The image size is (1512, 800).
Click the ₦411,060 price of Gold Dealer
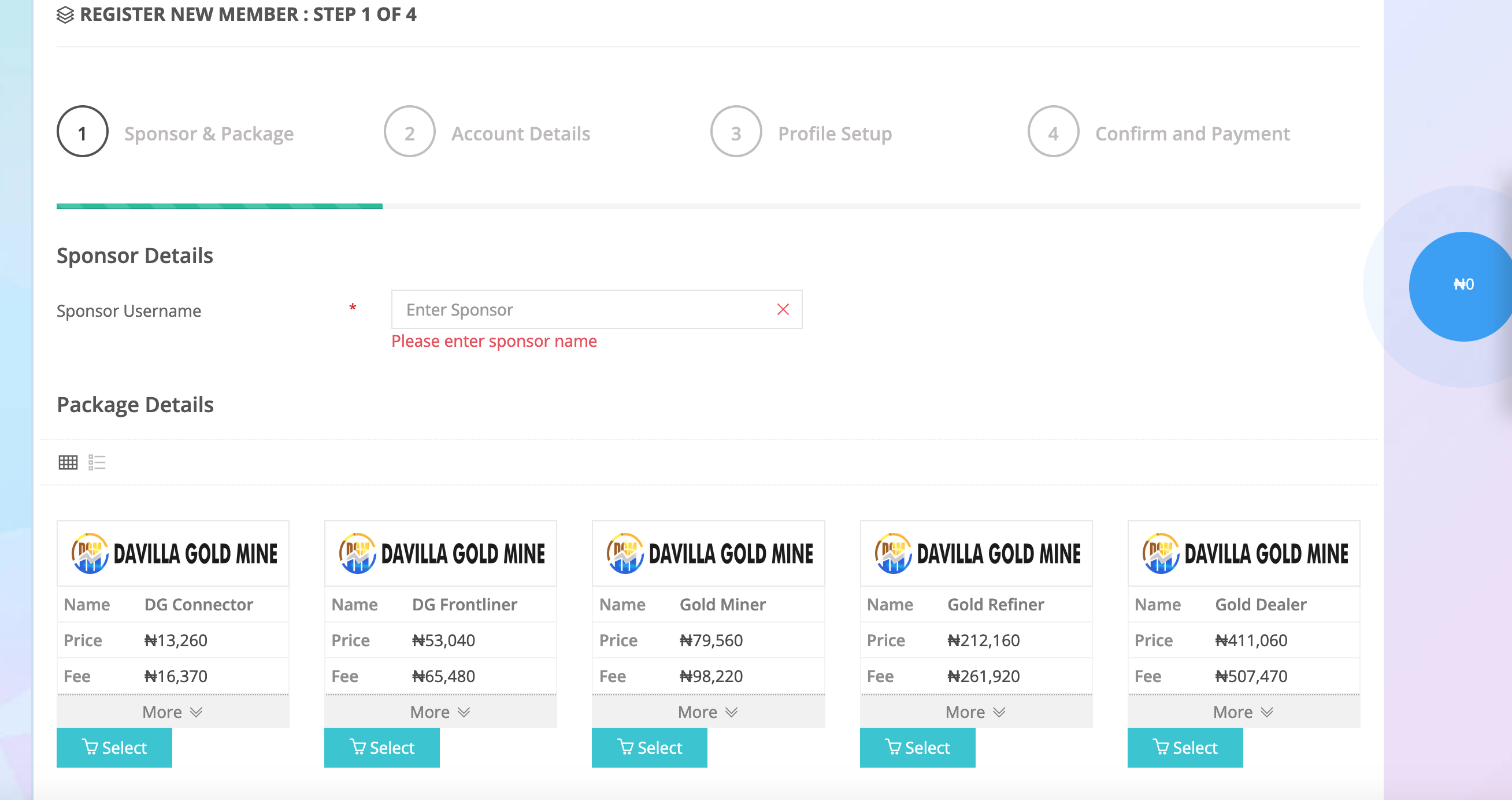point(1251,640)
